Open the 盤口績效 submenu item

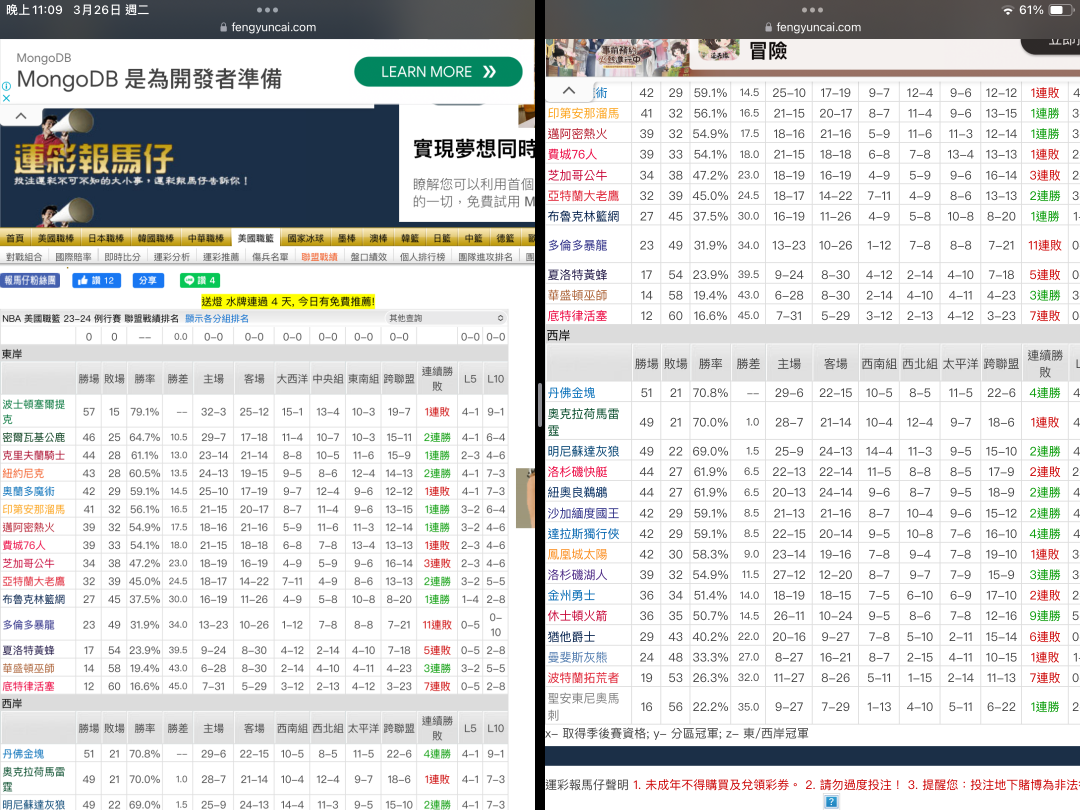pyautogui.click(x=368, y=257)
